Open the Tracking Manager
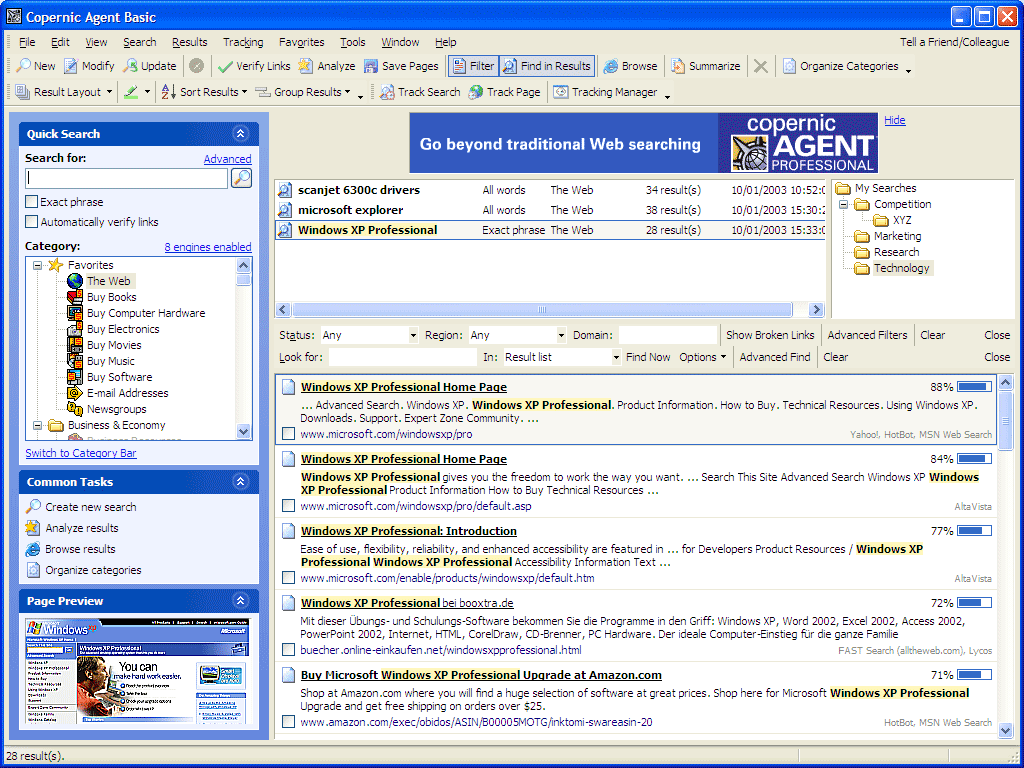 [605, 92]
